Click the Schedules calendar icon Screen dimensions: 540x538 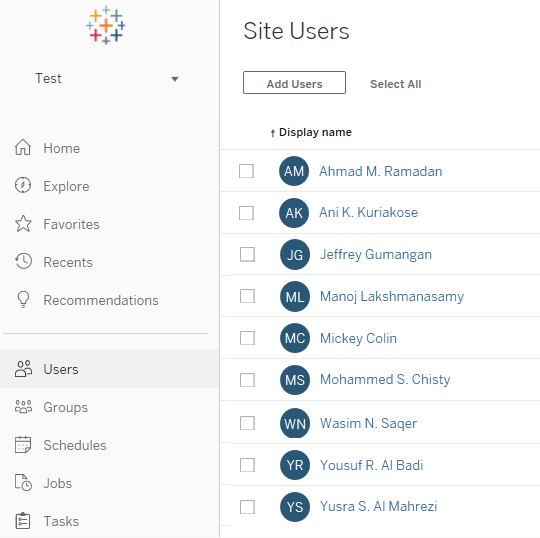pos(23,445)
